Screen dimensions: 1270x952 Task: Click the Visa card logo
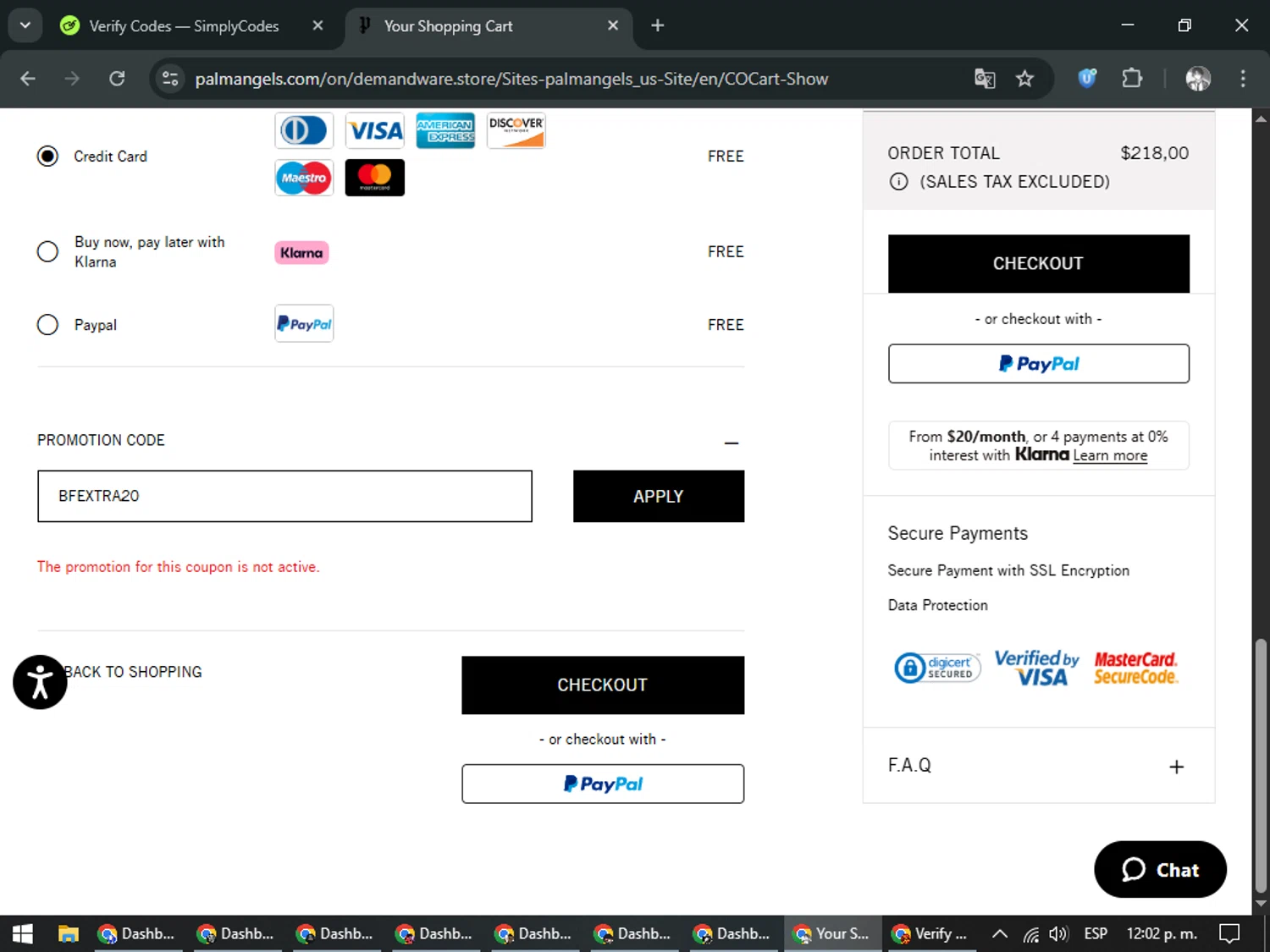(375, 130)
